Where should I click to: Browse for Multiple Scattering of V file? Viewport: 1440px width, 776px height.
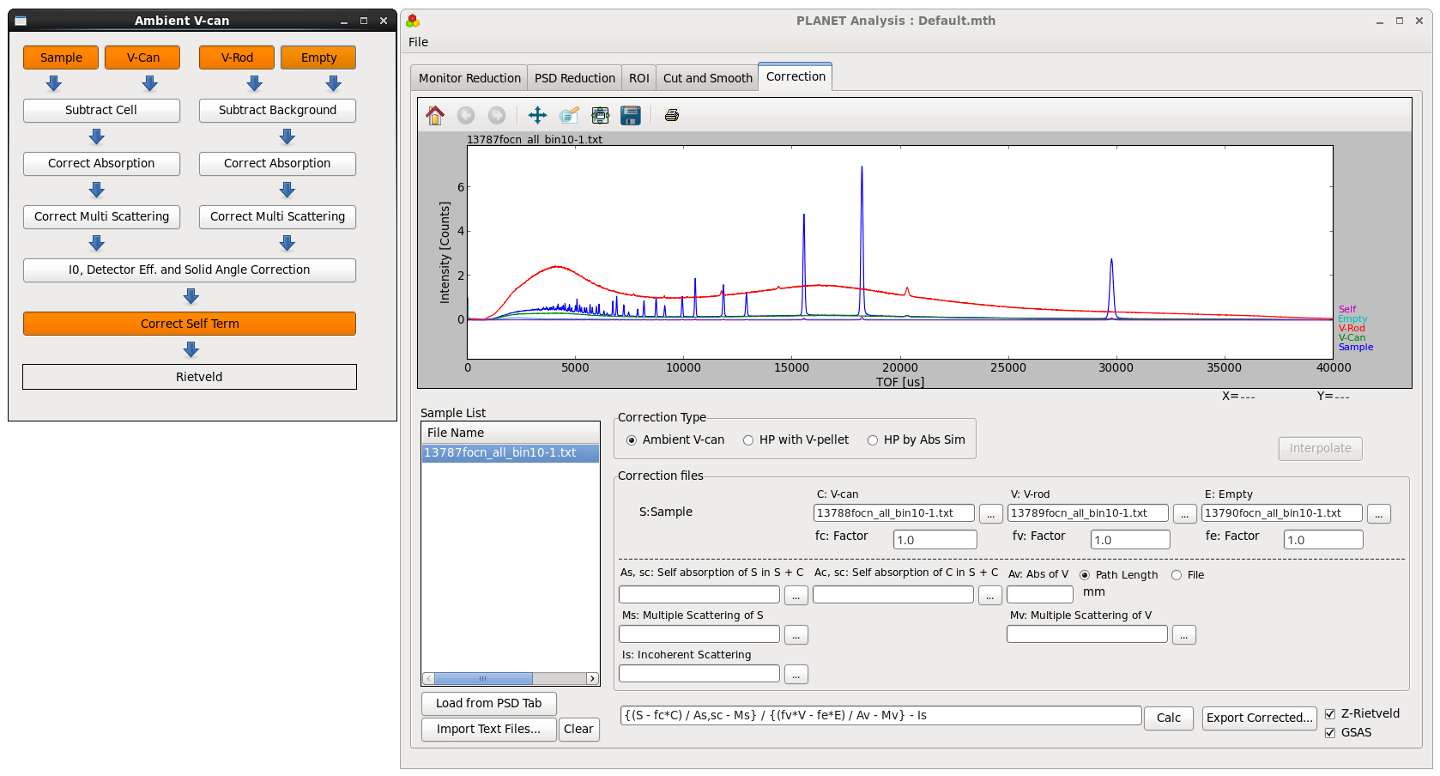click(1184, 634)
